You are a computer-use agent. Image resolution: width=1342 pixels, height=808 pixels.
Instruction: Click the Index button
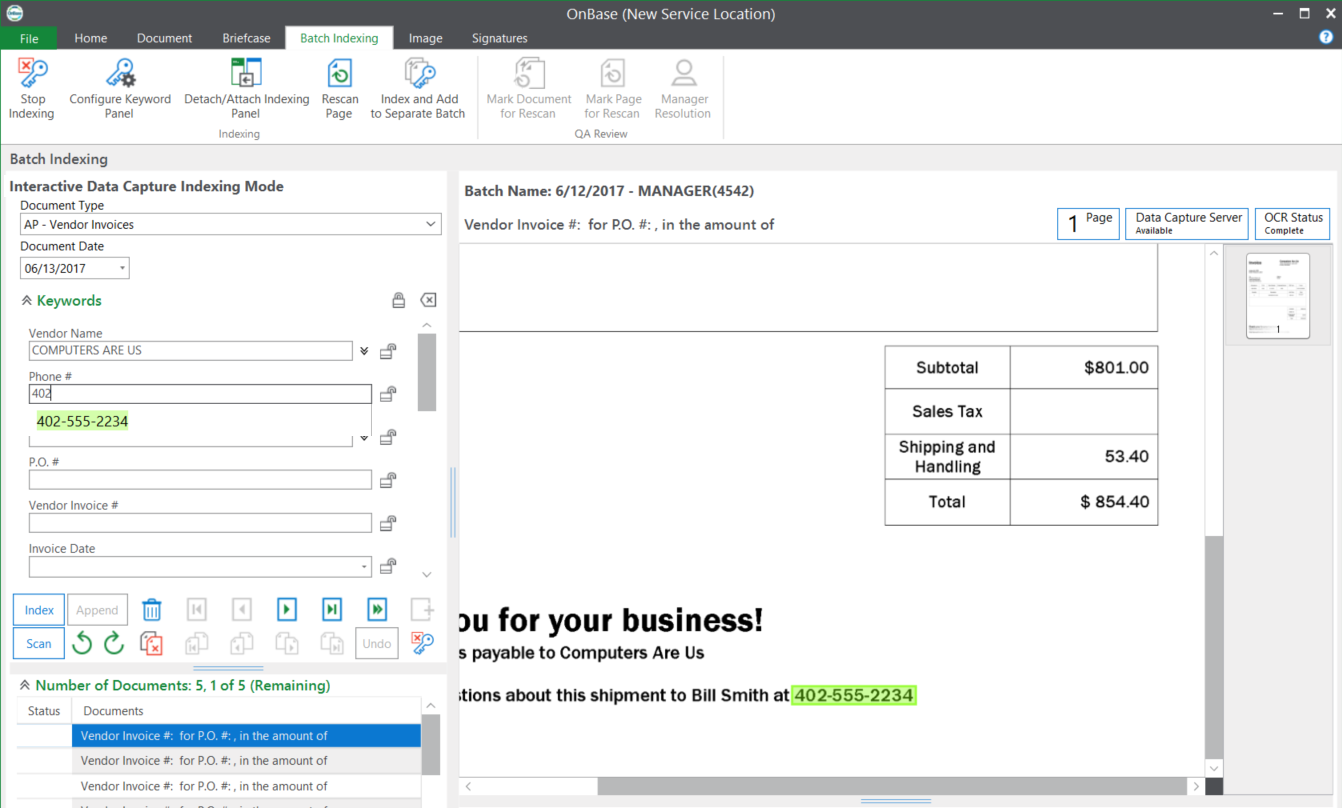(x=39, y=610)
